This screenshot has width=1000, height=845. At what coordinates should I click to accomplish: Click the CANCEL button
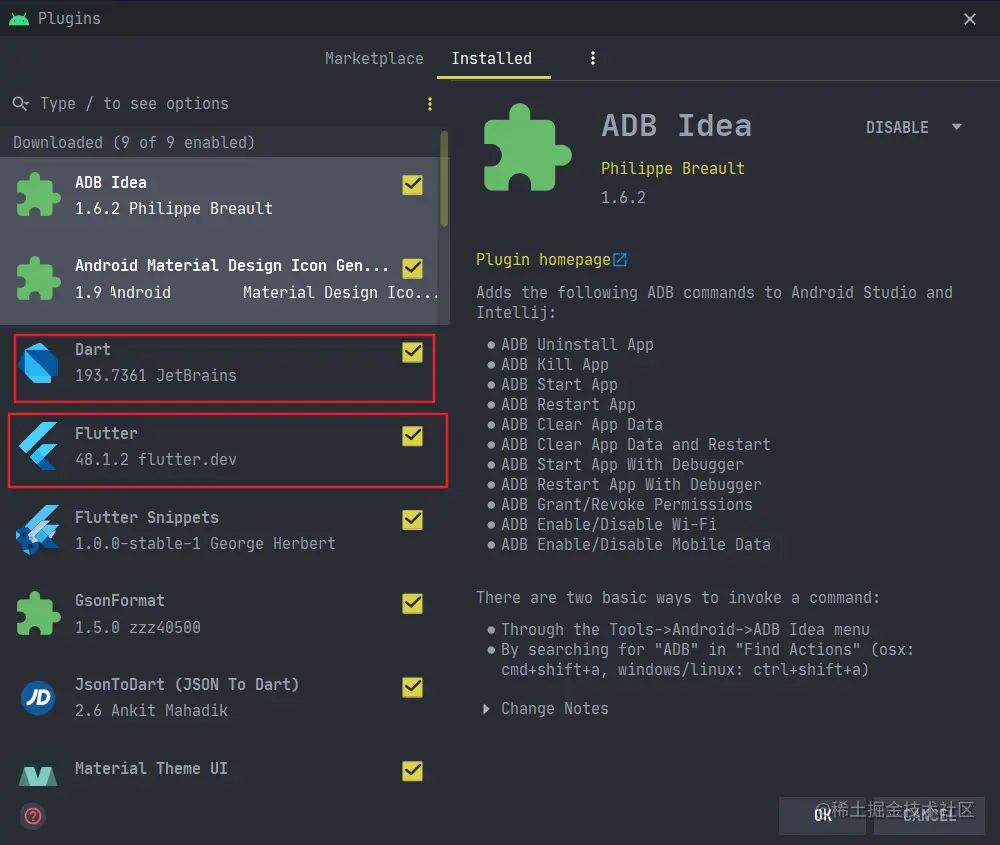click(x=929, y=816)
